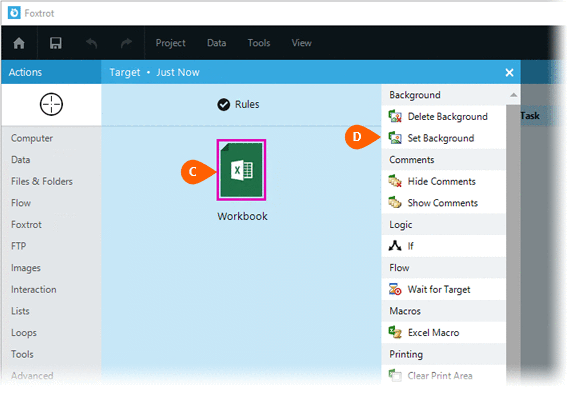Expand the Interaction action category

pyautogui.click(x=34, y=289)
